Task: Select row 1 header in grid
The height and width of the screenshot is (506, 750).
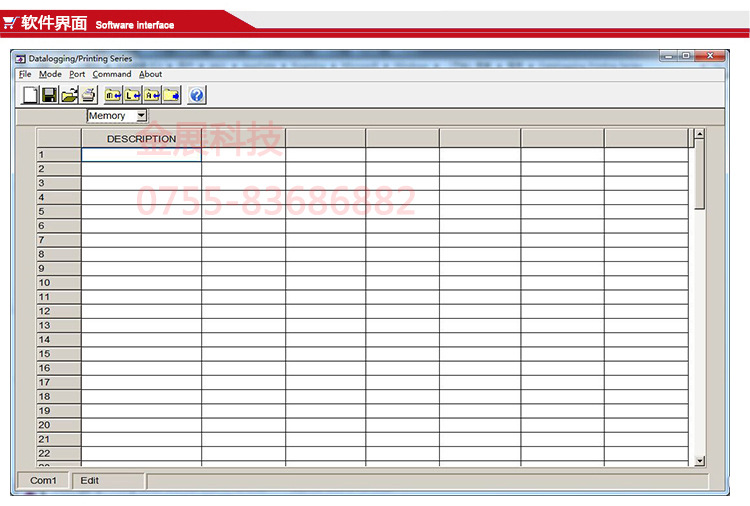Action: click(59, 155)
